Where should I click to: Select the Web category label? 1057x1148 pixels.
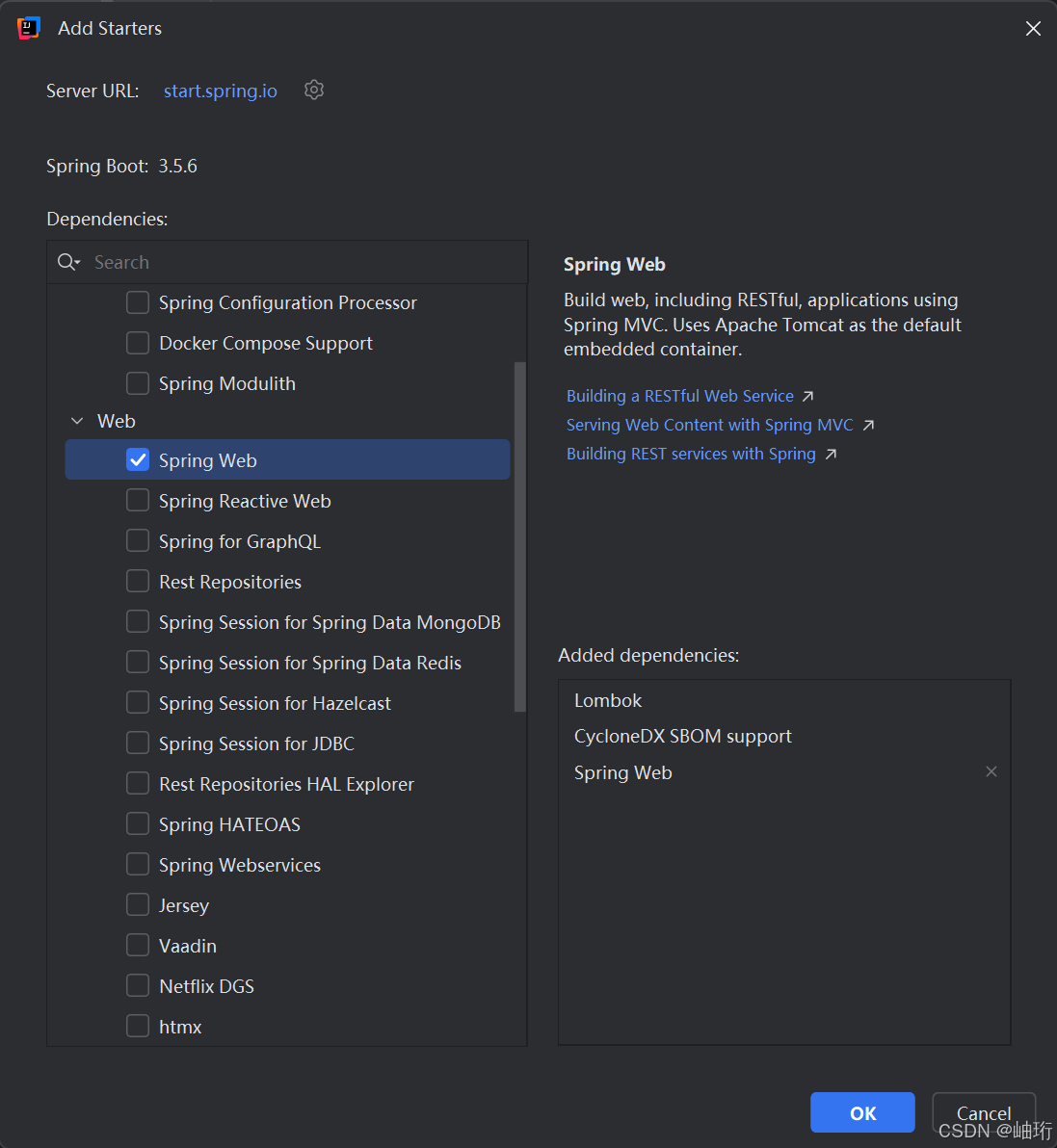117,421
